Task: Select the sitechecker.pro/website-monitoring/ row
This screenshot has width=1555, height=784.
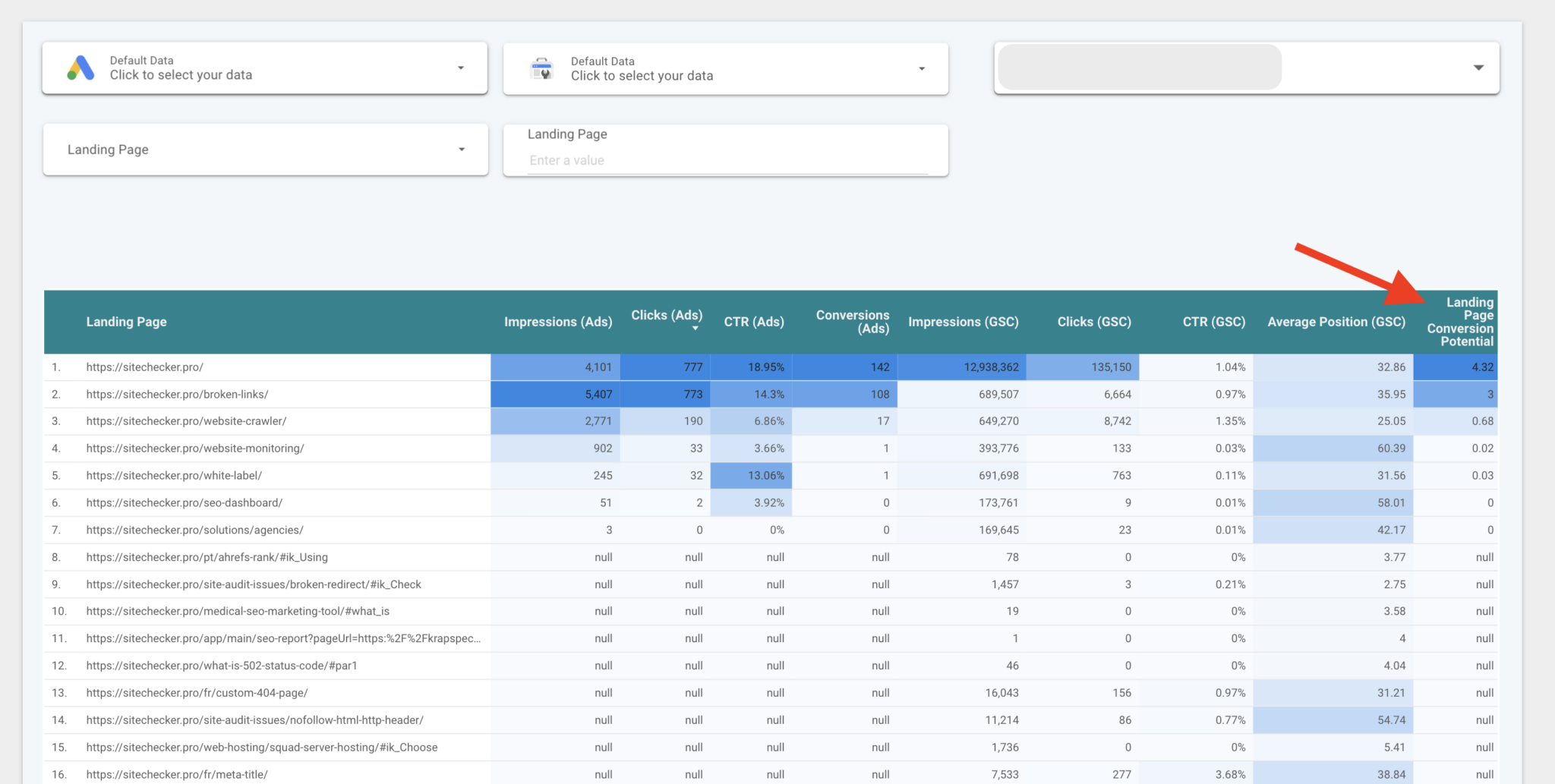Action: point(771,449)
